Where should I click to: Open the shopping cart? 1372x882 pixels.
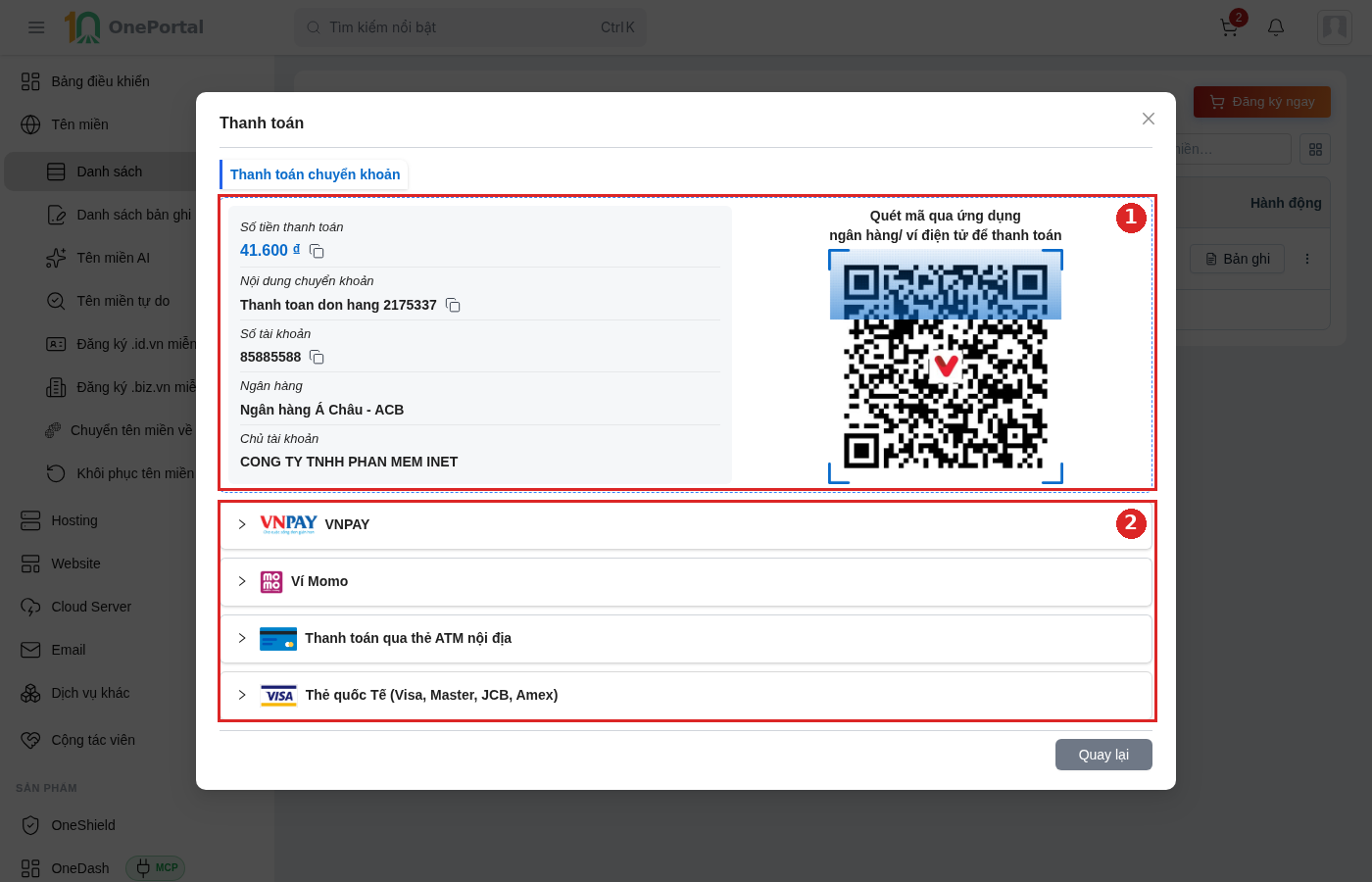(1229, 27)
